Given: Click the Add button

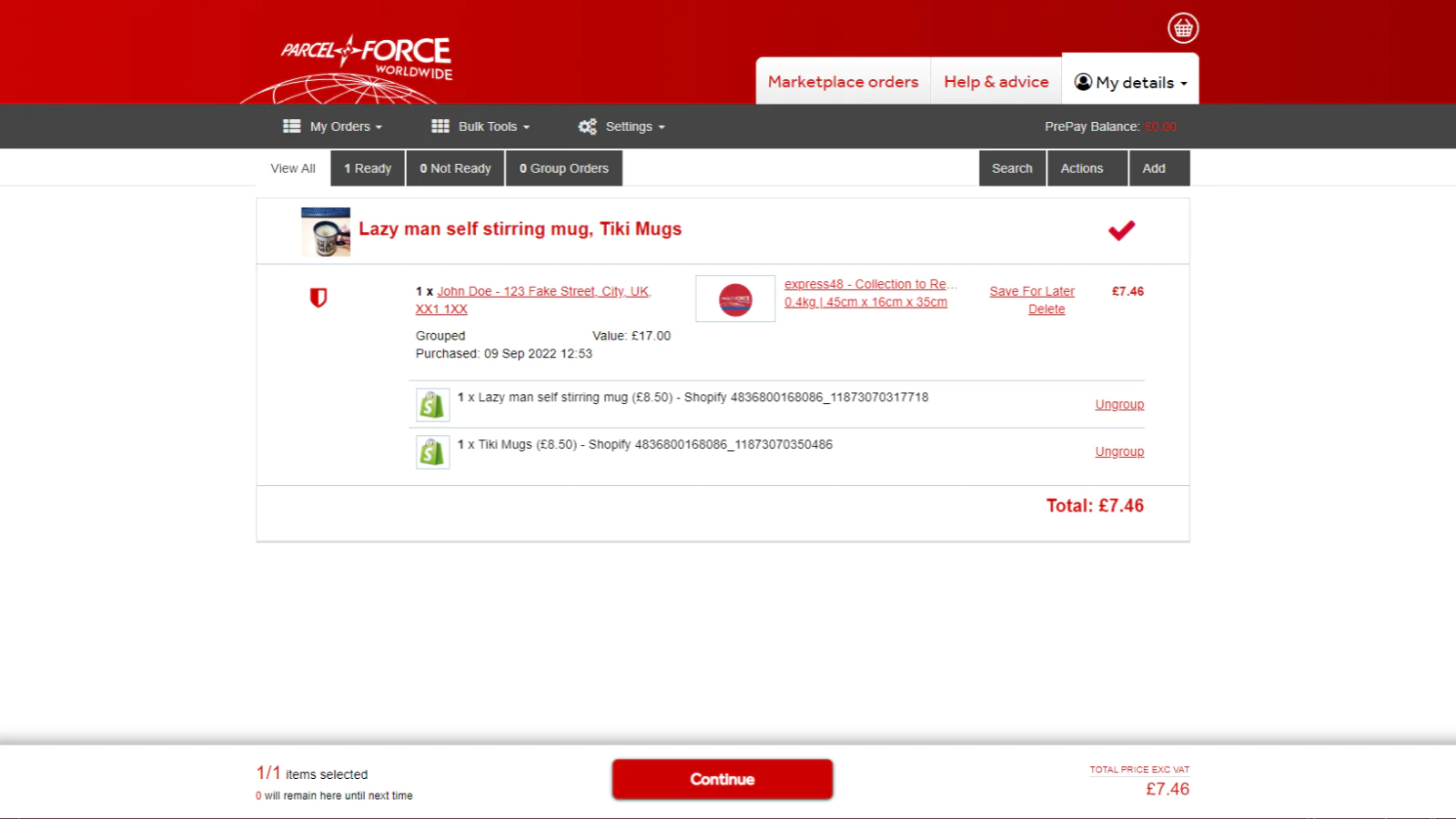Looking at the screenshot, I should pyautogui.click(x=1159, y=168).
